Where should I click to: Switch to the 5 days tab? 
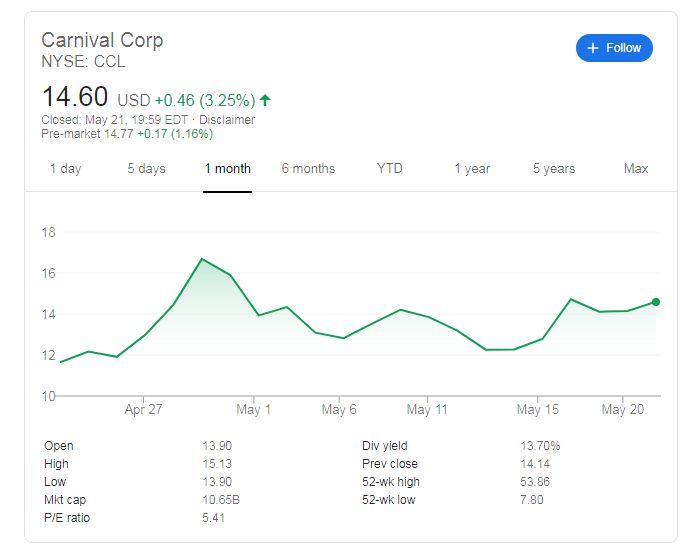pos(146,168)
